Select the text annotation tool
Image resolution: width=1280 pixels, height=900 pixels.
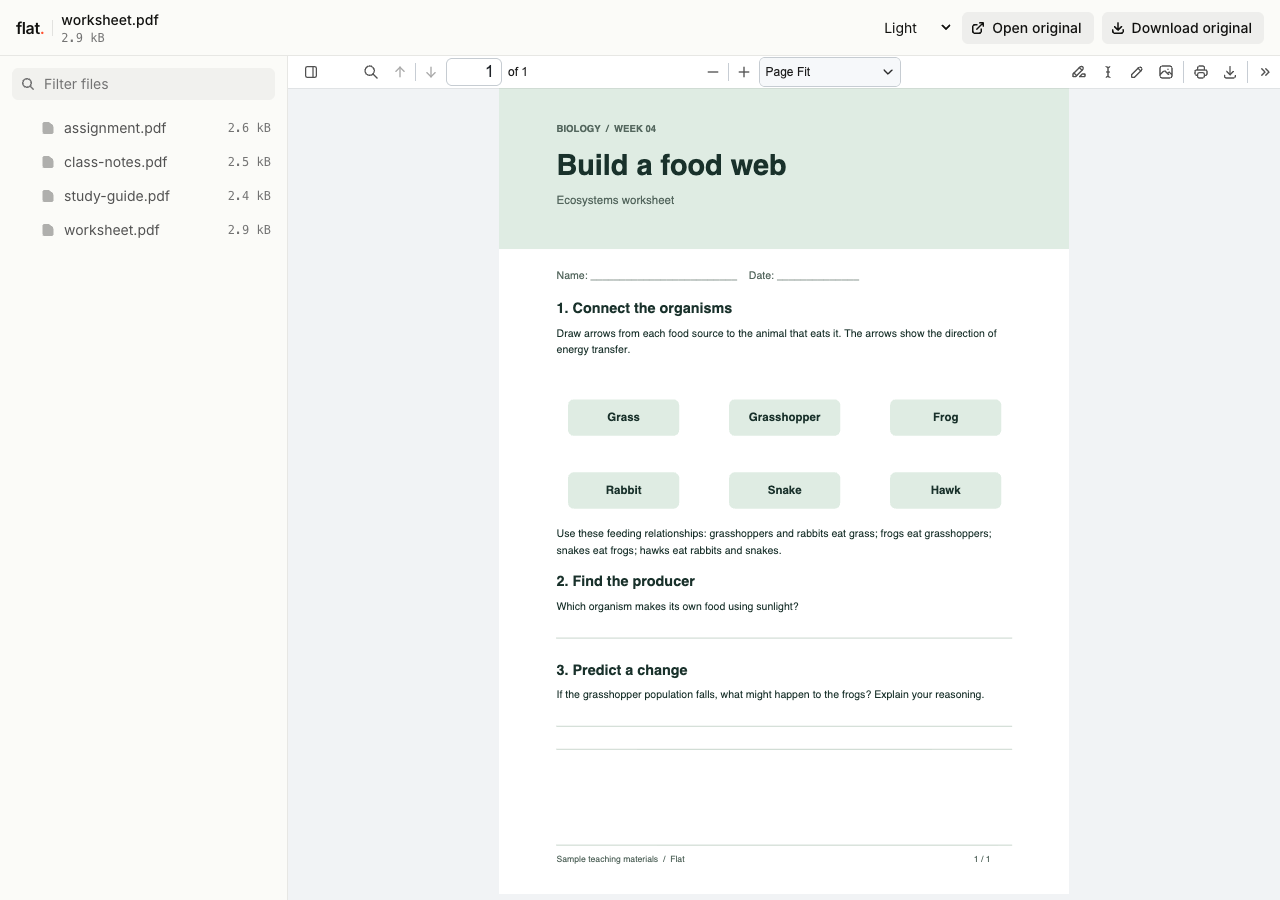click(x=1108, y=72)
